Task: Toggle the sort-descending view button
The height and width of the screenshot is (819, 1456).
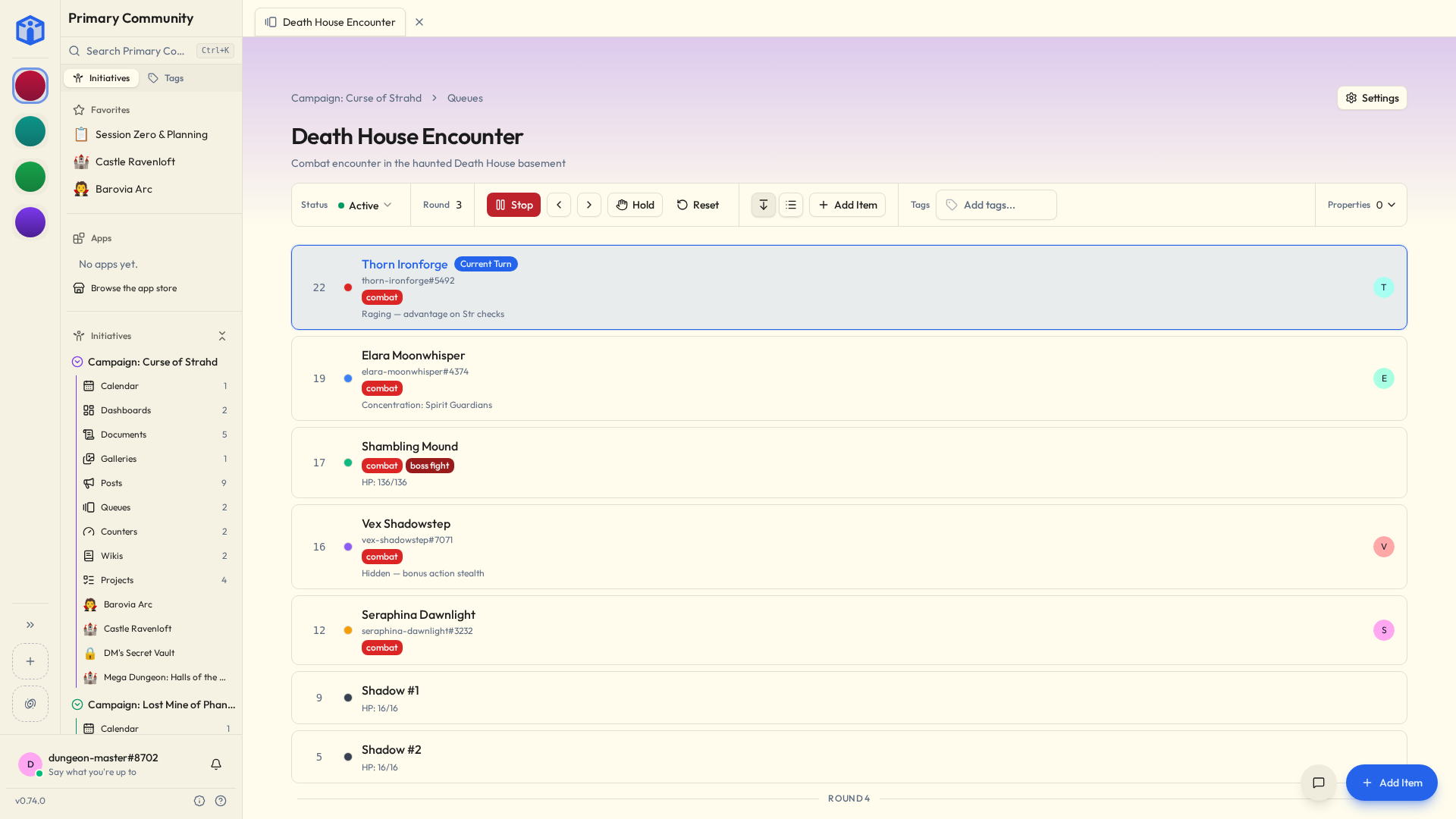Action: [x=764, y=205]
